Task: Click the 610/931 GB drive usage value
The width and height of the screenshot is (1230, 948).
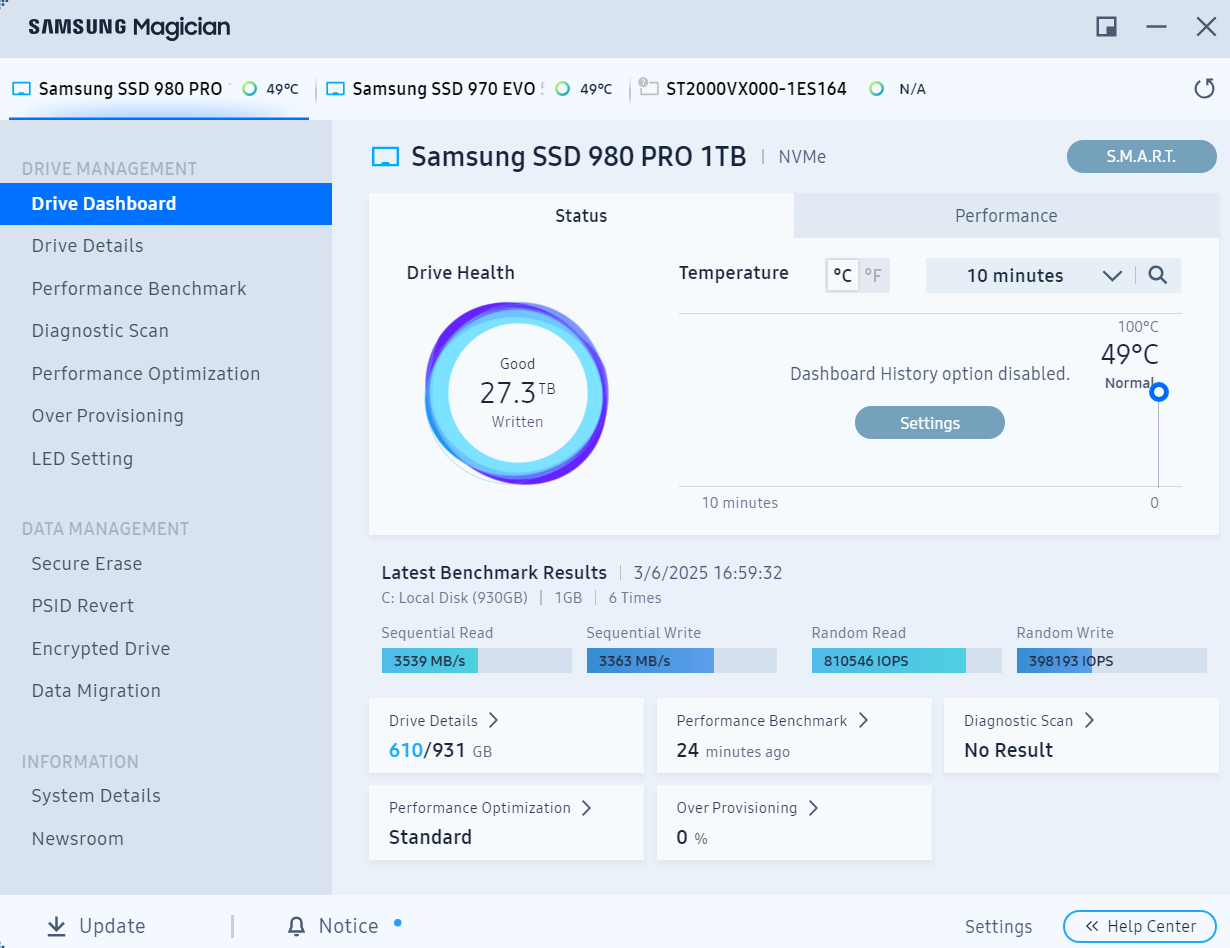Action: 440,750
